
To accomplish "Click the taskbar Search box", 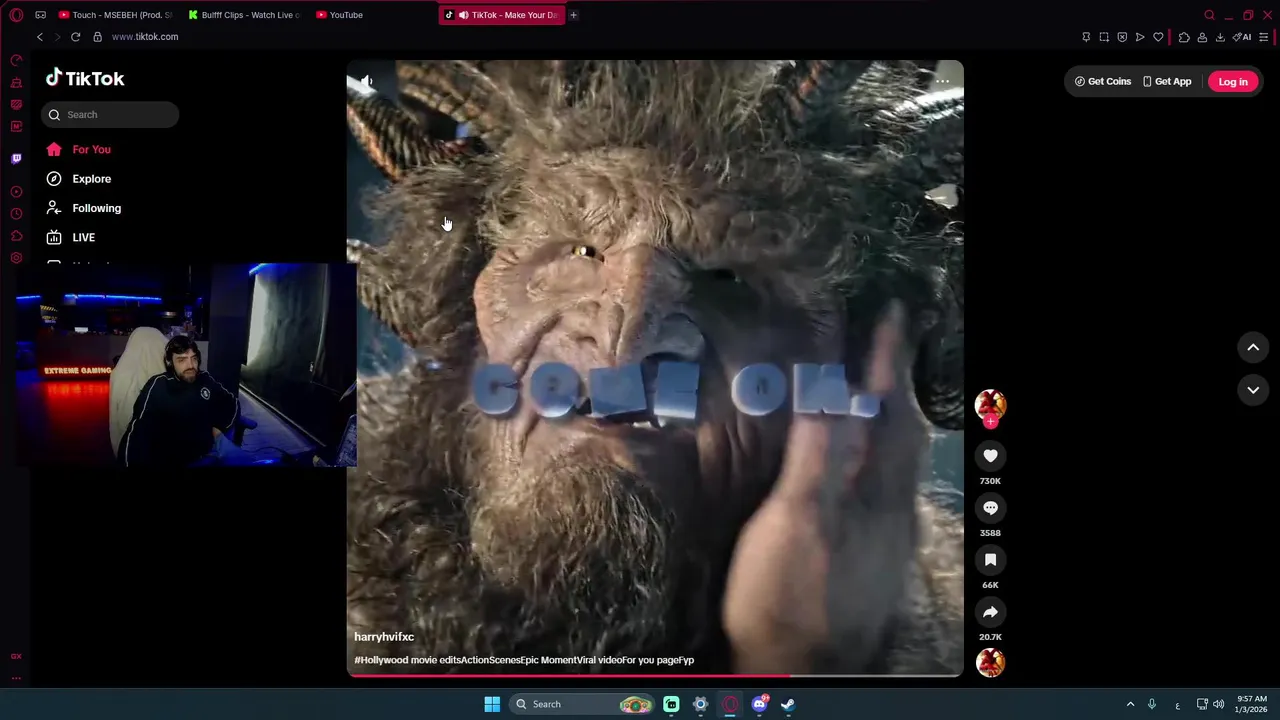I will 583,704.
